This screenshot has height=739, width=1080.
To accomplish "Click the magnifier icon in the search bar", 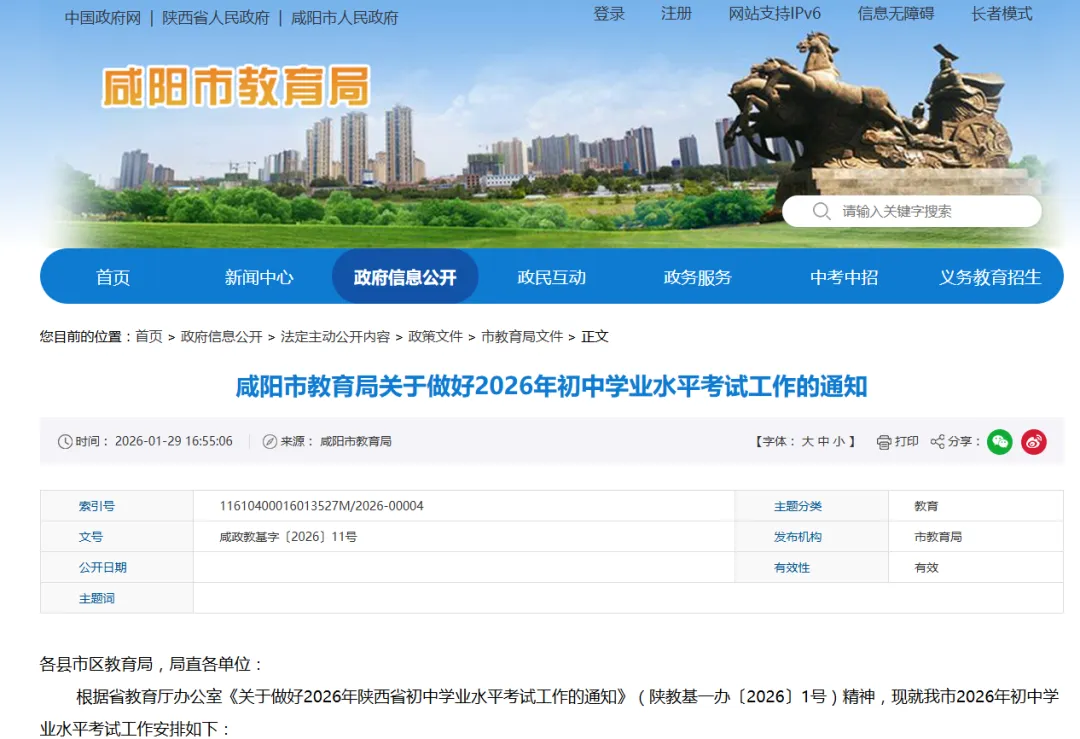I will [821, 211].
